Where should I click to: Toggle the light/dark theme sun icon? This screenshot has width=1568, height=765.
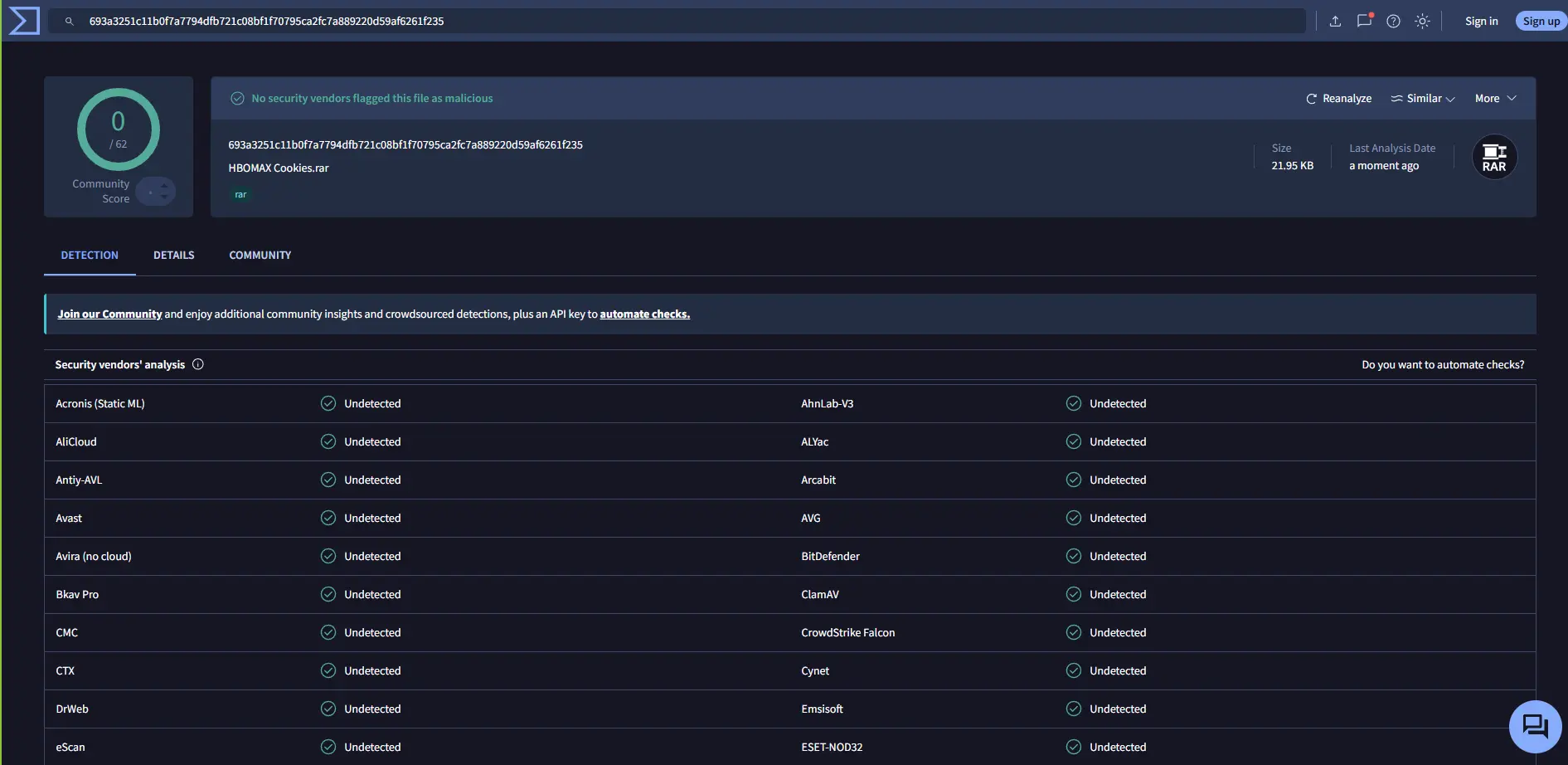point(1422,22)
